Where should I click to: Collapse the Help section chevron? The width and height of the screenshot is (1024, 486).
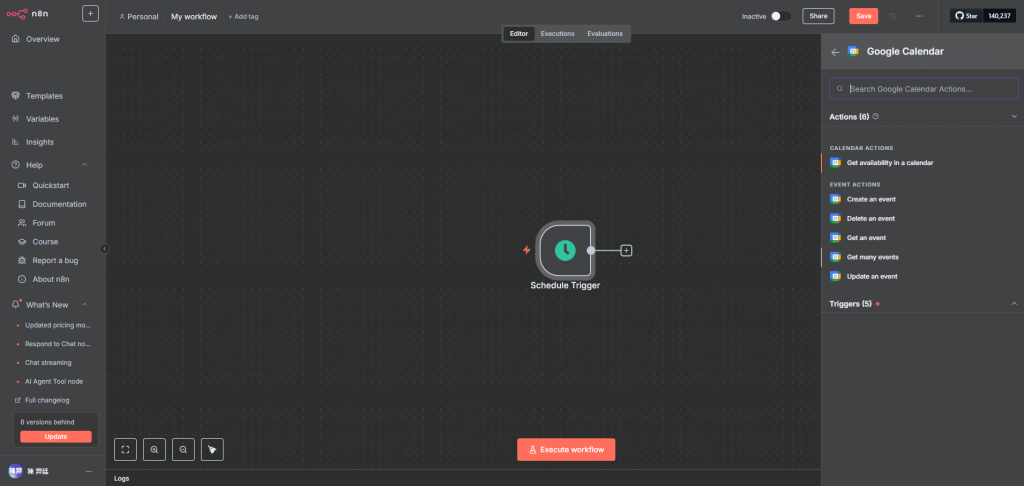(84, 165)
